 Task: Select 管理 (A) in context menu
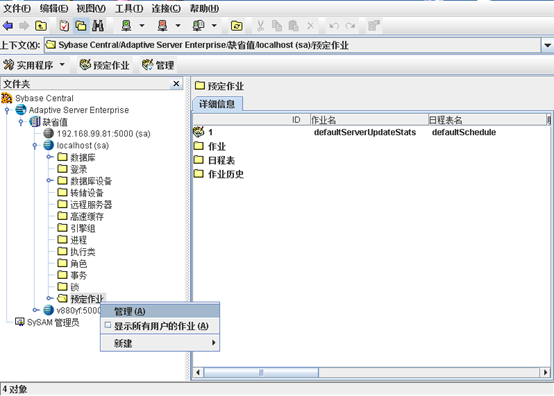click(x=160, y=311)
